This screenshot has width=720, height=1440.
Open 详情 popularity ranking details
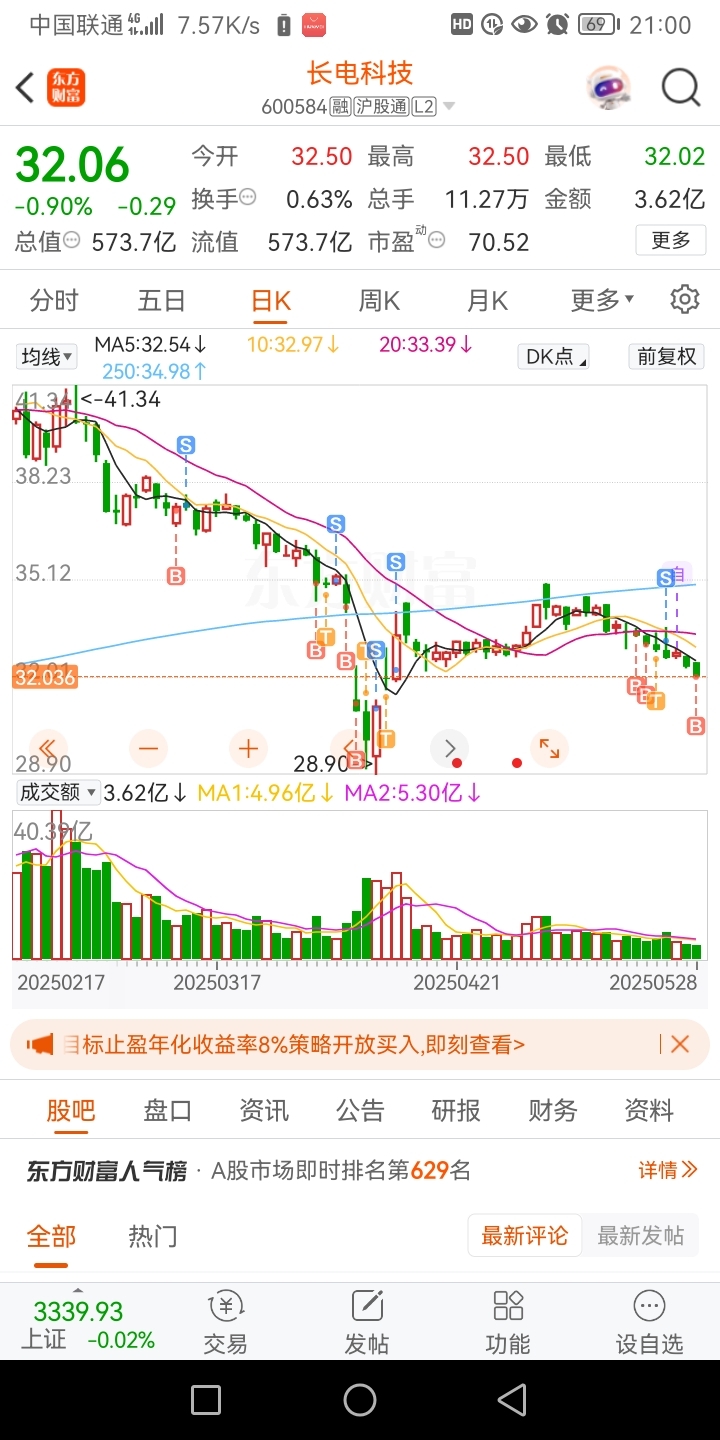tap(667, 1170)
